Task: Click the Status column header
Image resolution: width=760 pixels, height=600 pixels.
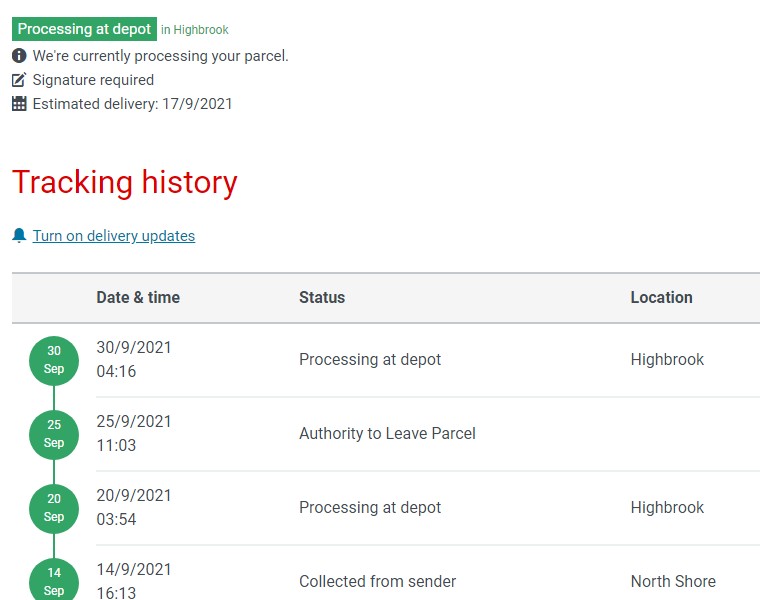Action: (322, 297)
